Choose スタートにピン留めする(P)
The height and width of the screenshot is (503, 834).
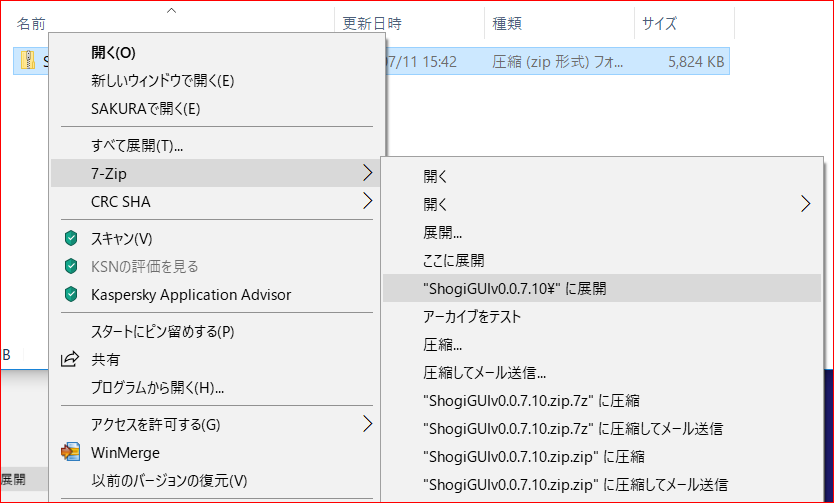pyautogui.click(x=217, y=332)
